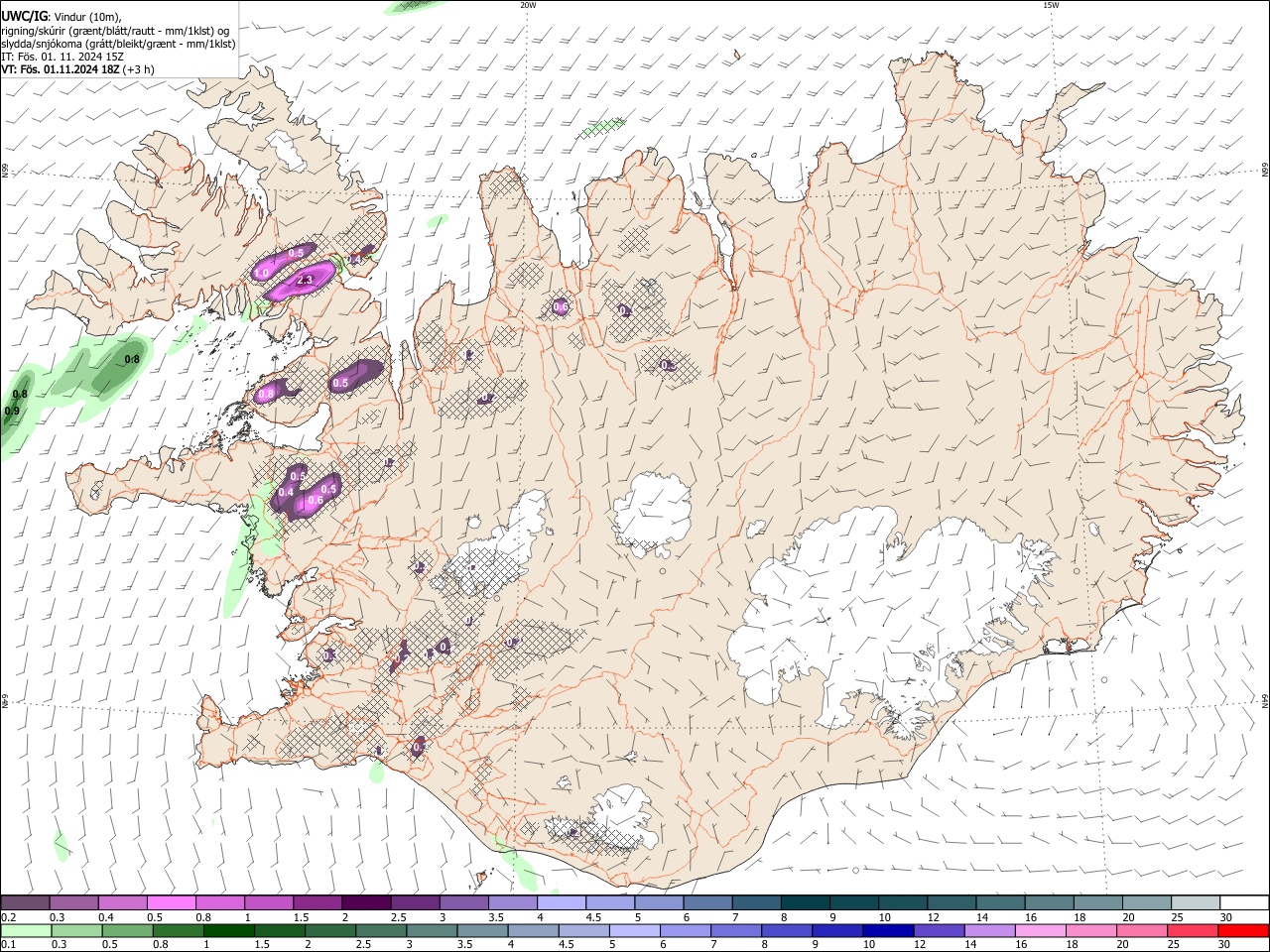Screen dimensions: 1270x952
Task: Click the green swatch between 0.5 and 0.8
Action: click(128, 930)
